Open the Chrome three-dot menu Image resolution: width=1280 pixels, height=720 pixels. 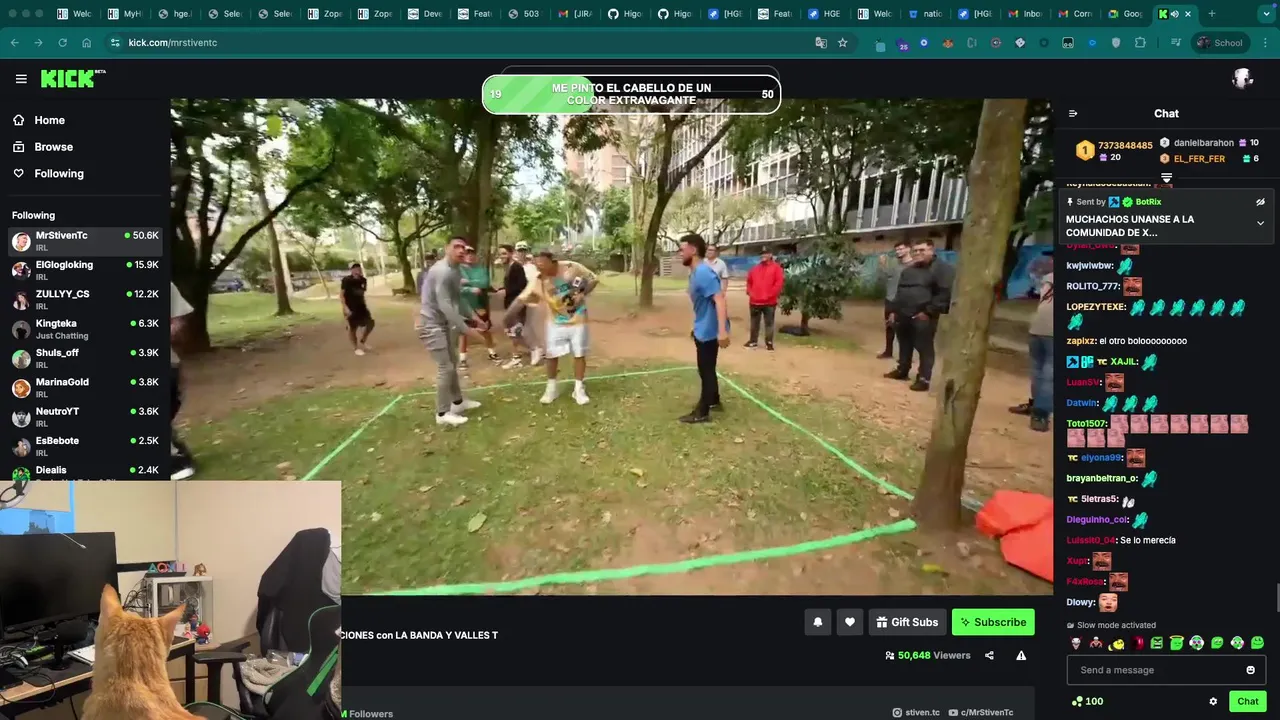point(1265,43)
